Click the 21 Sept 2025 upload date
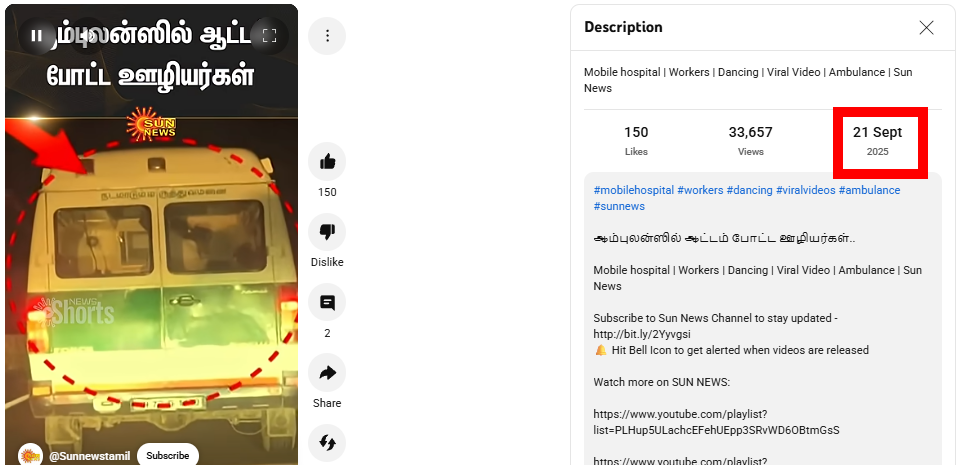Screen dimensions: 963x465 878,141
